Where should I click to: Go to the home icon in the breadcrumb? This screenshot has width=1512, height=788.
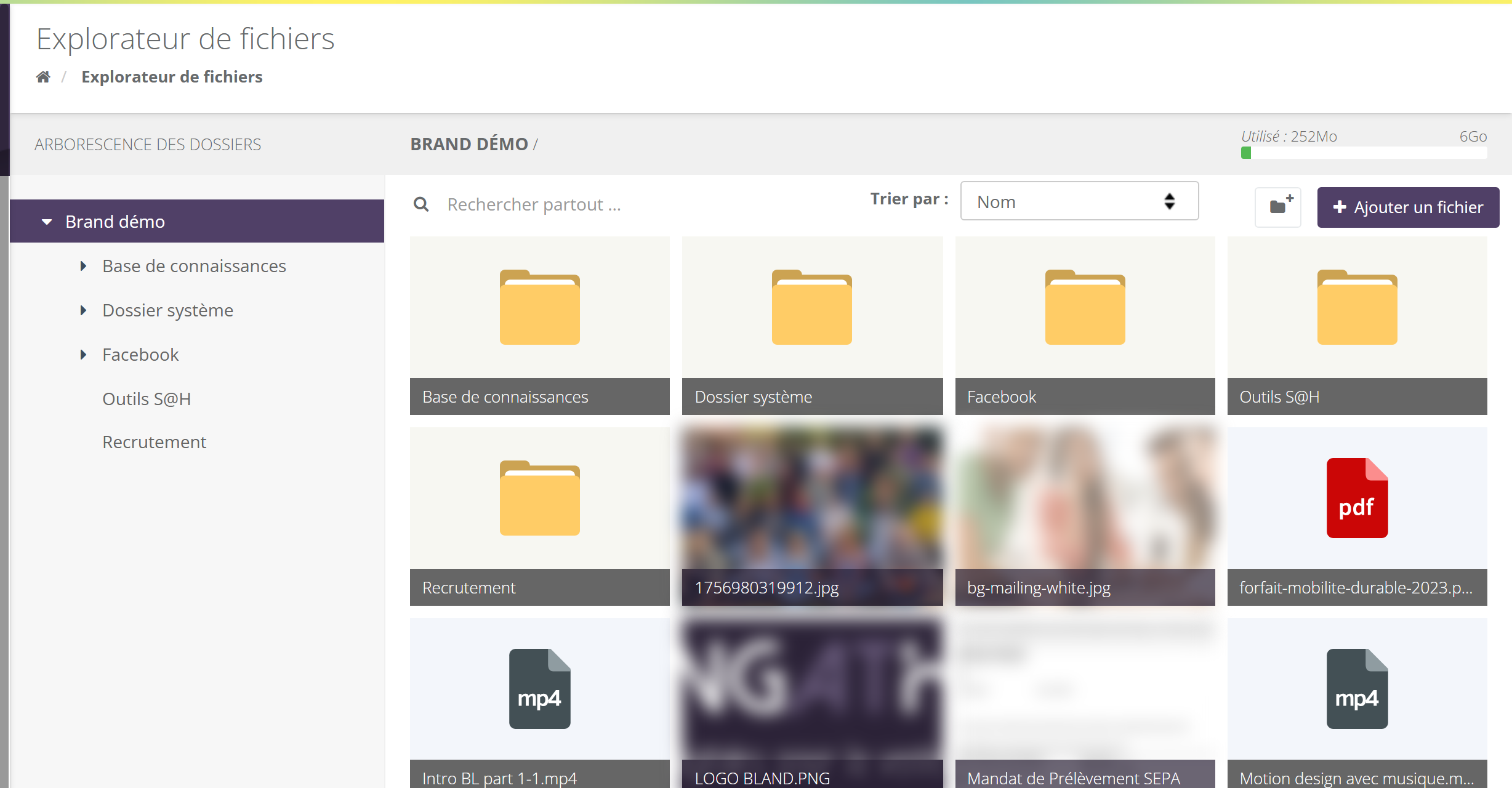[43, 77]
